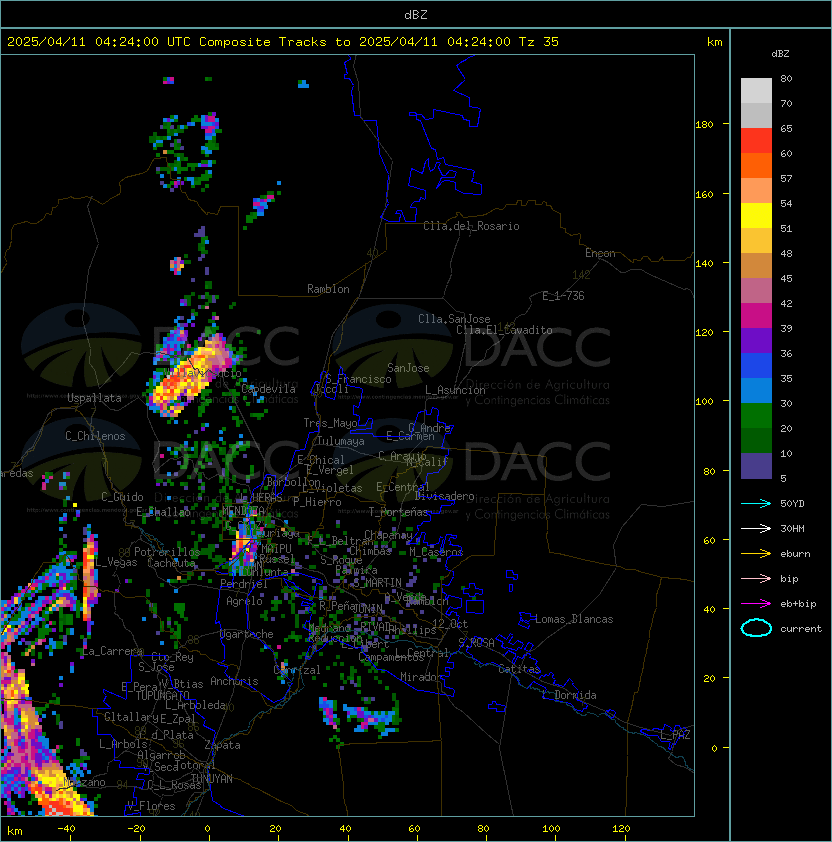Click the pink bip arrow icon

[x=756, y=579]
